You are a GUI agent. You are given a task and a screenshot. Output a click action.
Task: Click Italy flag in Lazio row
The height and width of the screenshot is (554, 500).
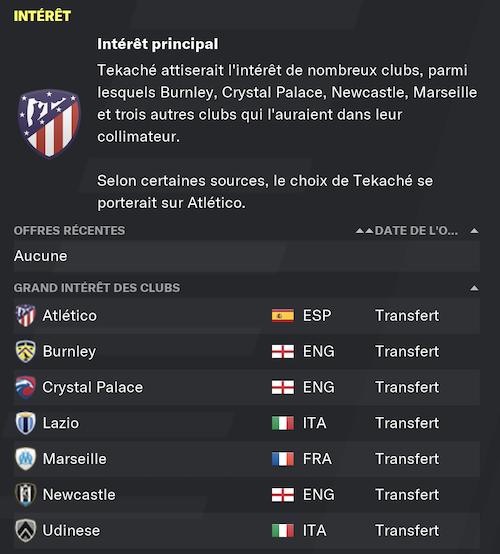pos(283,423)
